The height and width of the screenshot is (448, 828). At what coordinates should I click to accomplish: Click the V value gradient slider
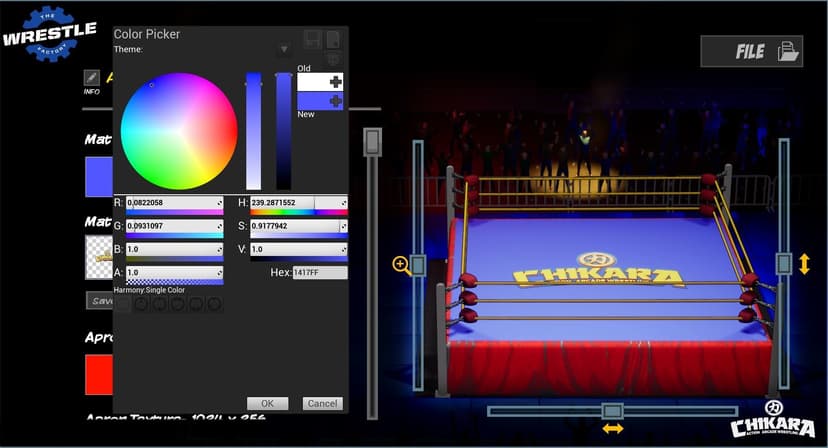(299, 259)
